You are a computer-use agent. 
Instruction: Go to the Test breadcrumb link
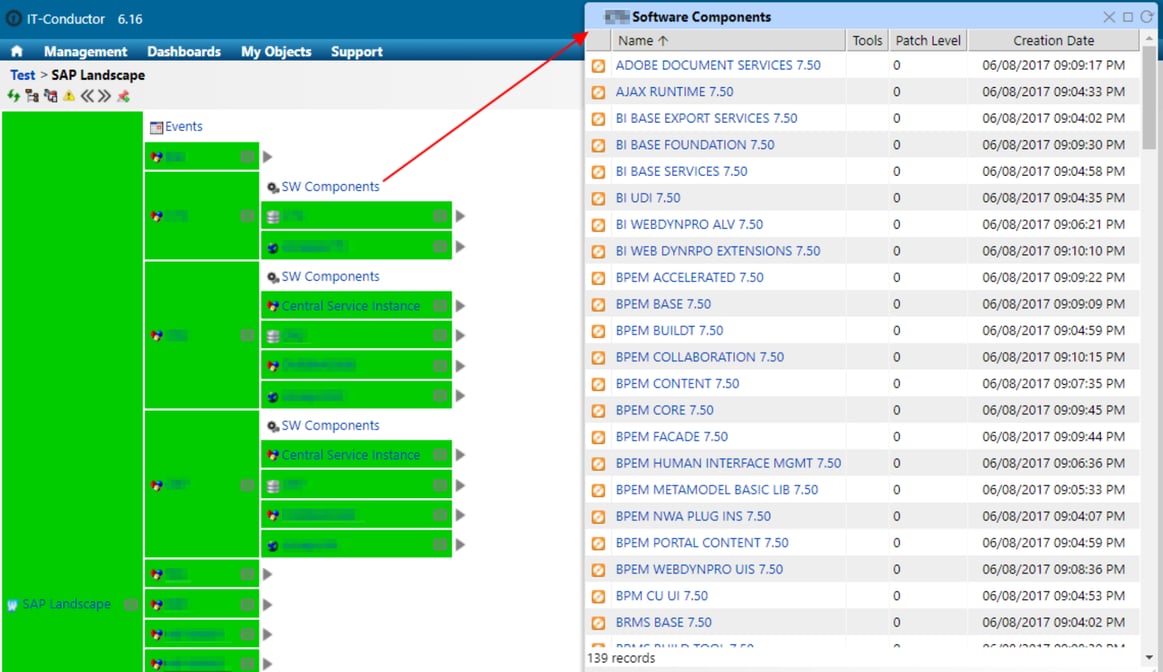tap(22, 75)
